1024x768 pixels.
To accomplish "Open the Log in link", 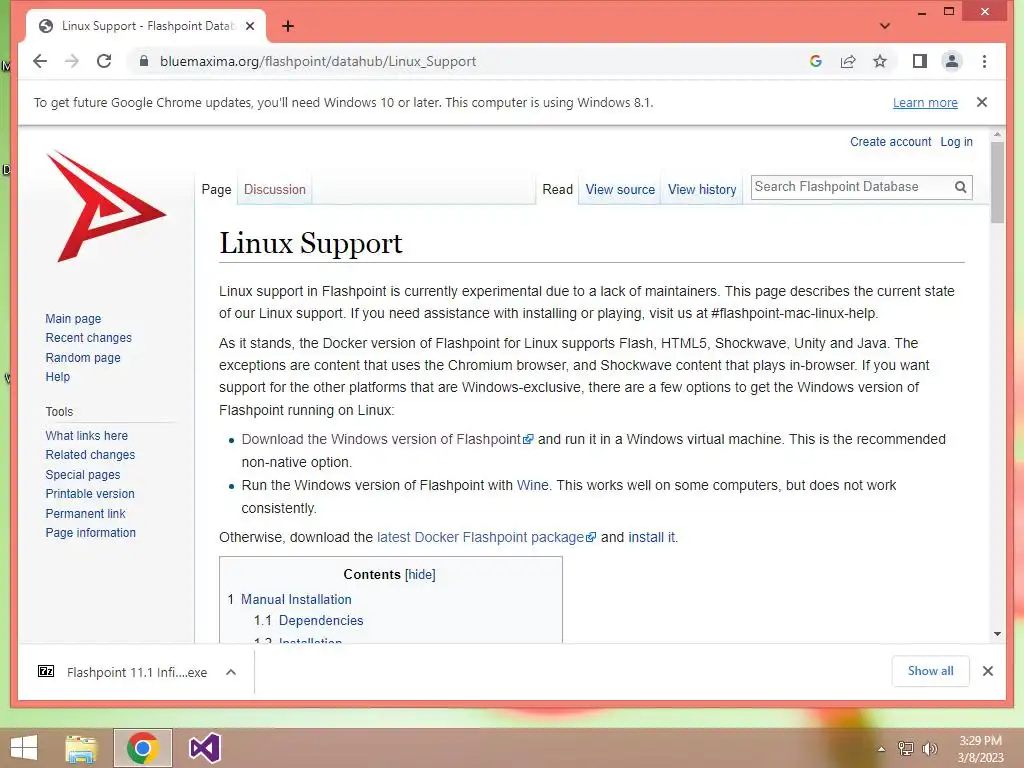I will coord(956,142).
